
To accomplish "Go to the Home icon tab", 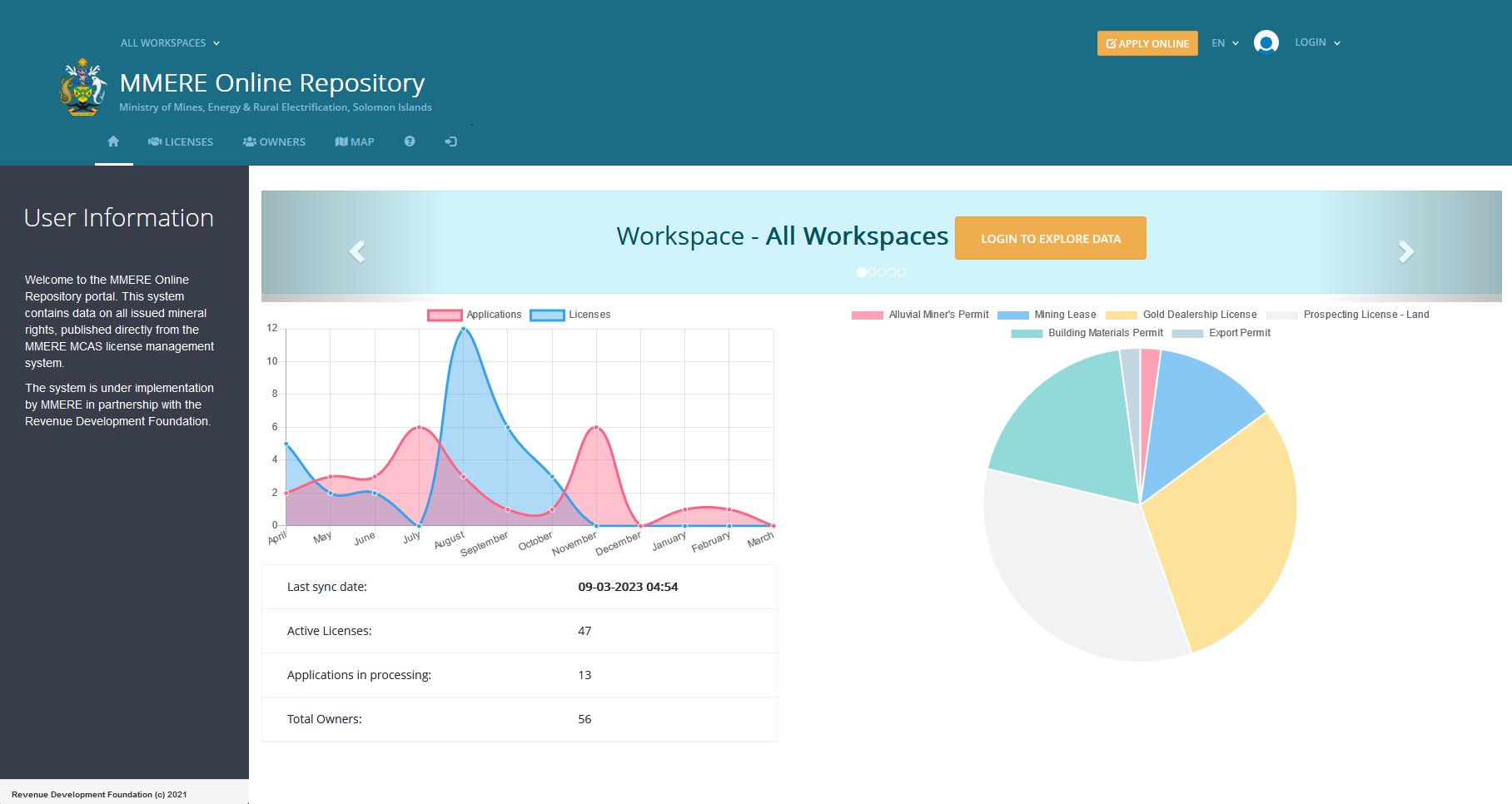I will click(x=113, y=141).
